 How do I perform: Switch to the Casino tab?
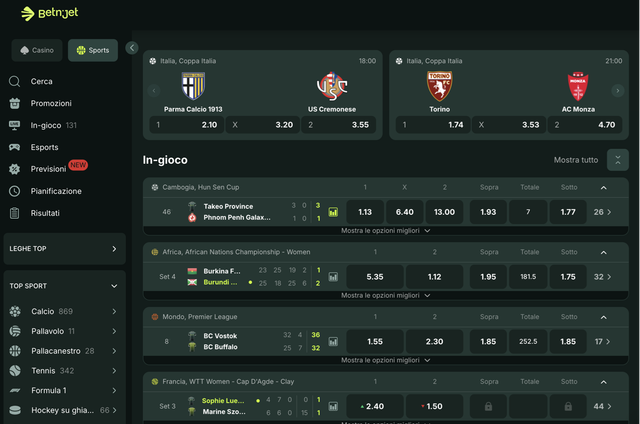pyautogui.click(x=37, y=50)
